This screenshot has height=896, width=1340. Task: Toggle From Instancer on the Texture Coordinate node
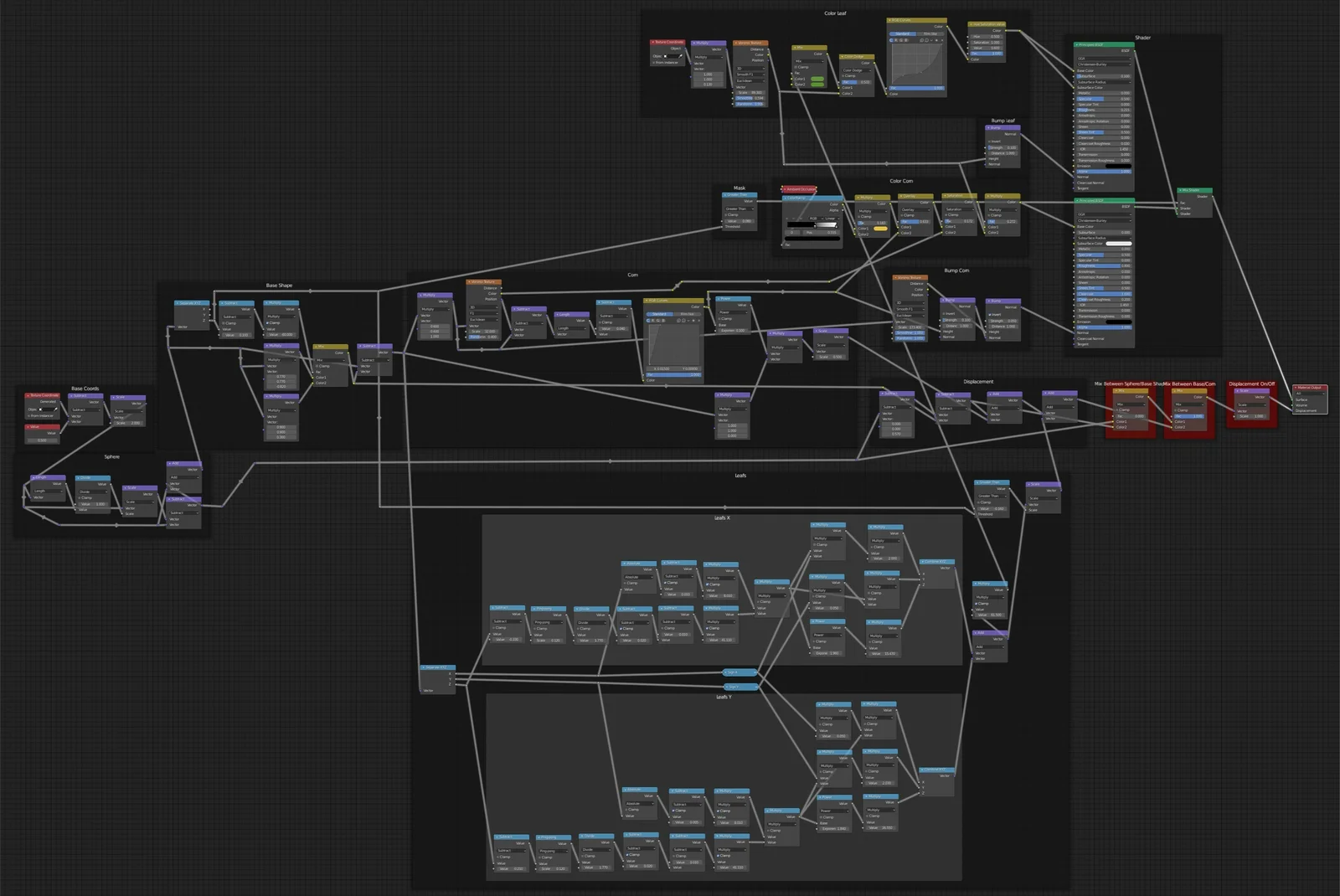coord(654,63)
